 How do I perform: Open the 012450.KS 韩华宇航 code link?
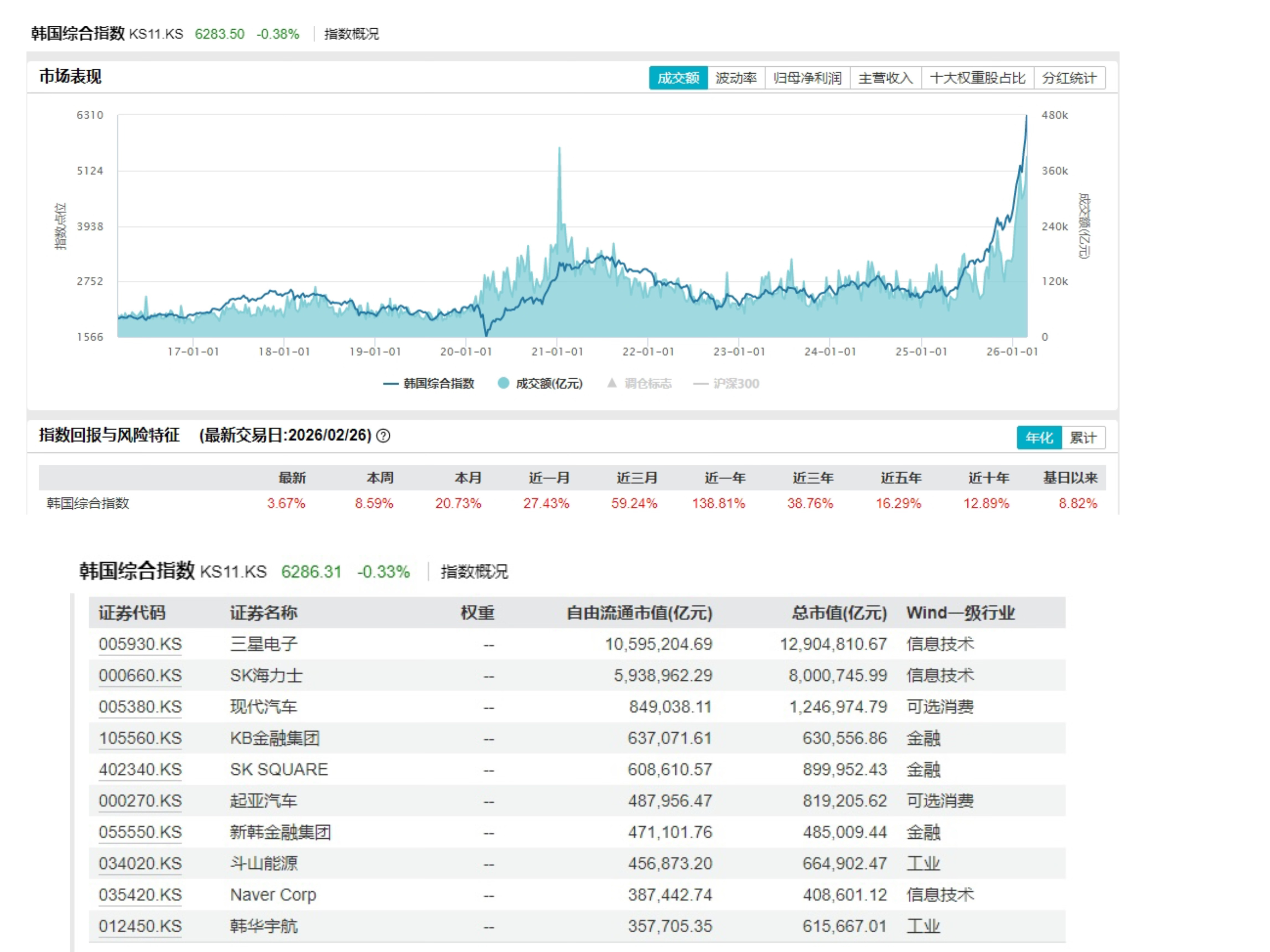tap(140, 926)
